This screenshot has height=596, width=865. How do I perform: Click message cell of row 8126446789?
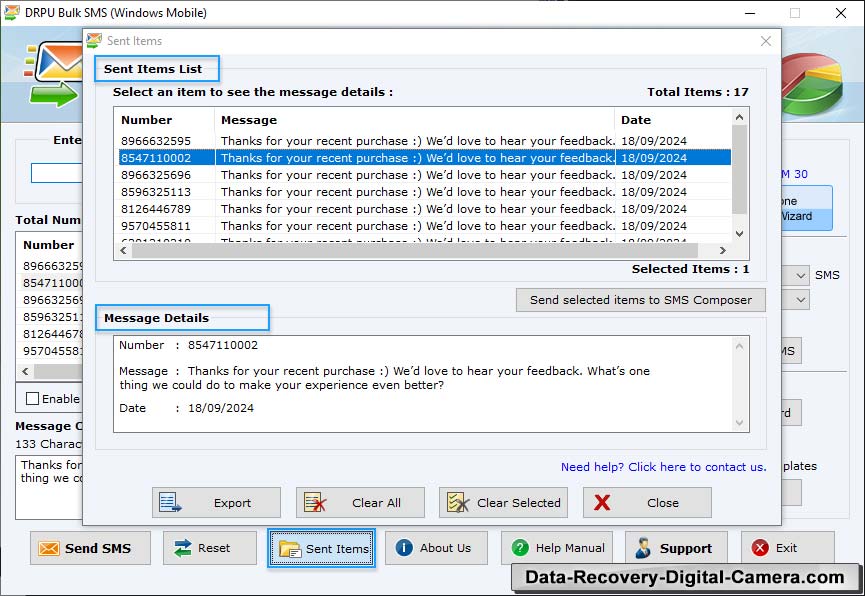tap(418, 209)
